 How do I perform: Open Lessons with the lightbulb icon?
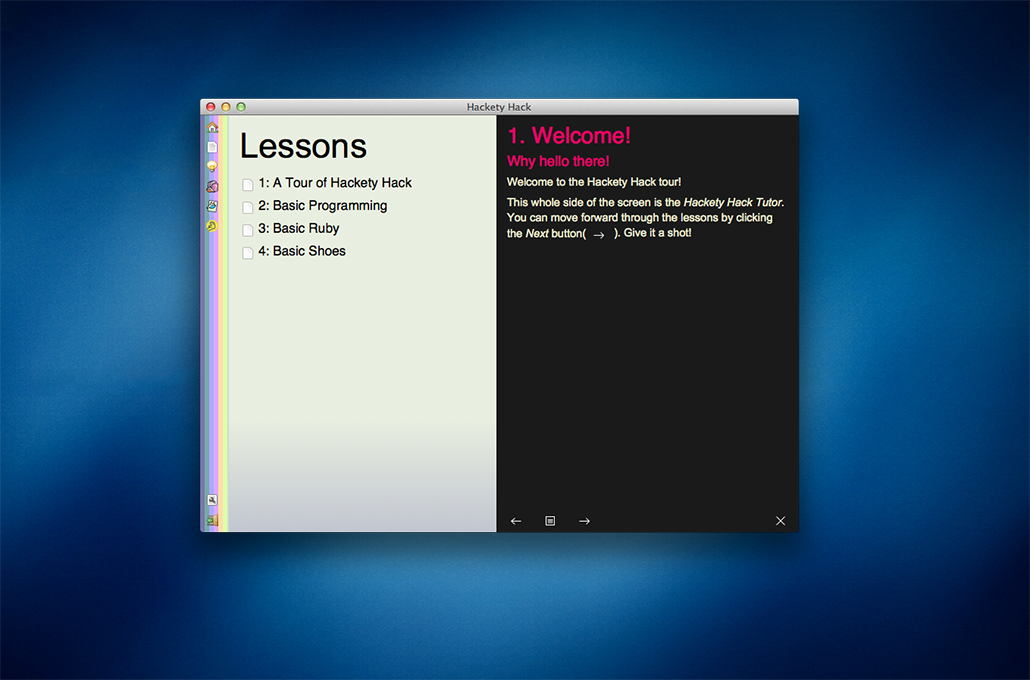pos(212,166)
